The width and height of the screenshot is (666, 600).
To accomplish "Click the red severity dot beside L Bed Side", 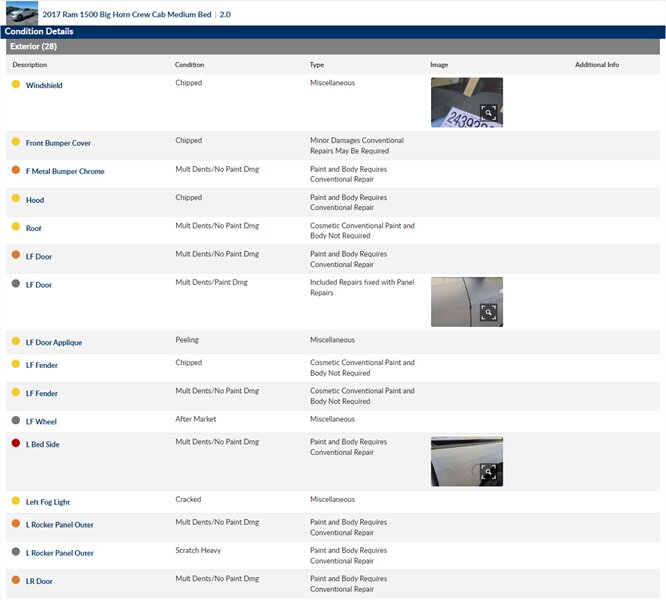I will (16, 443).
